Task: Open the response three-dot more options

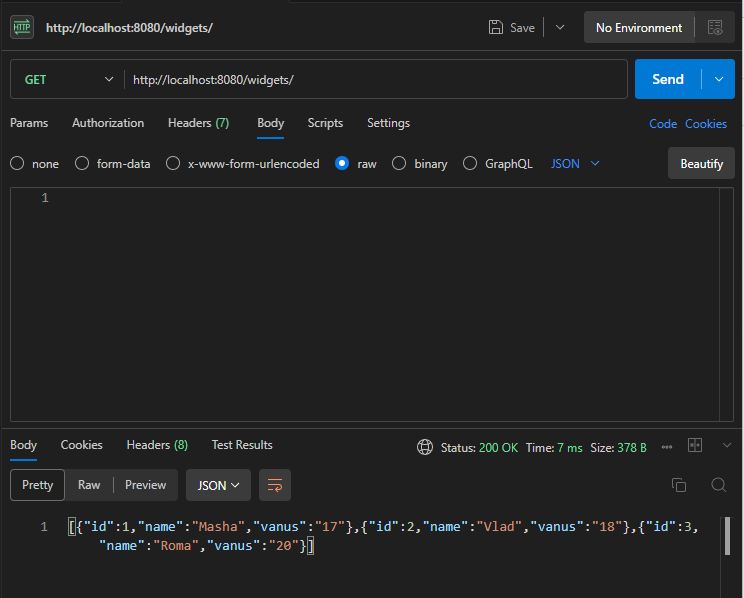Action: [667, 446]
